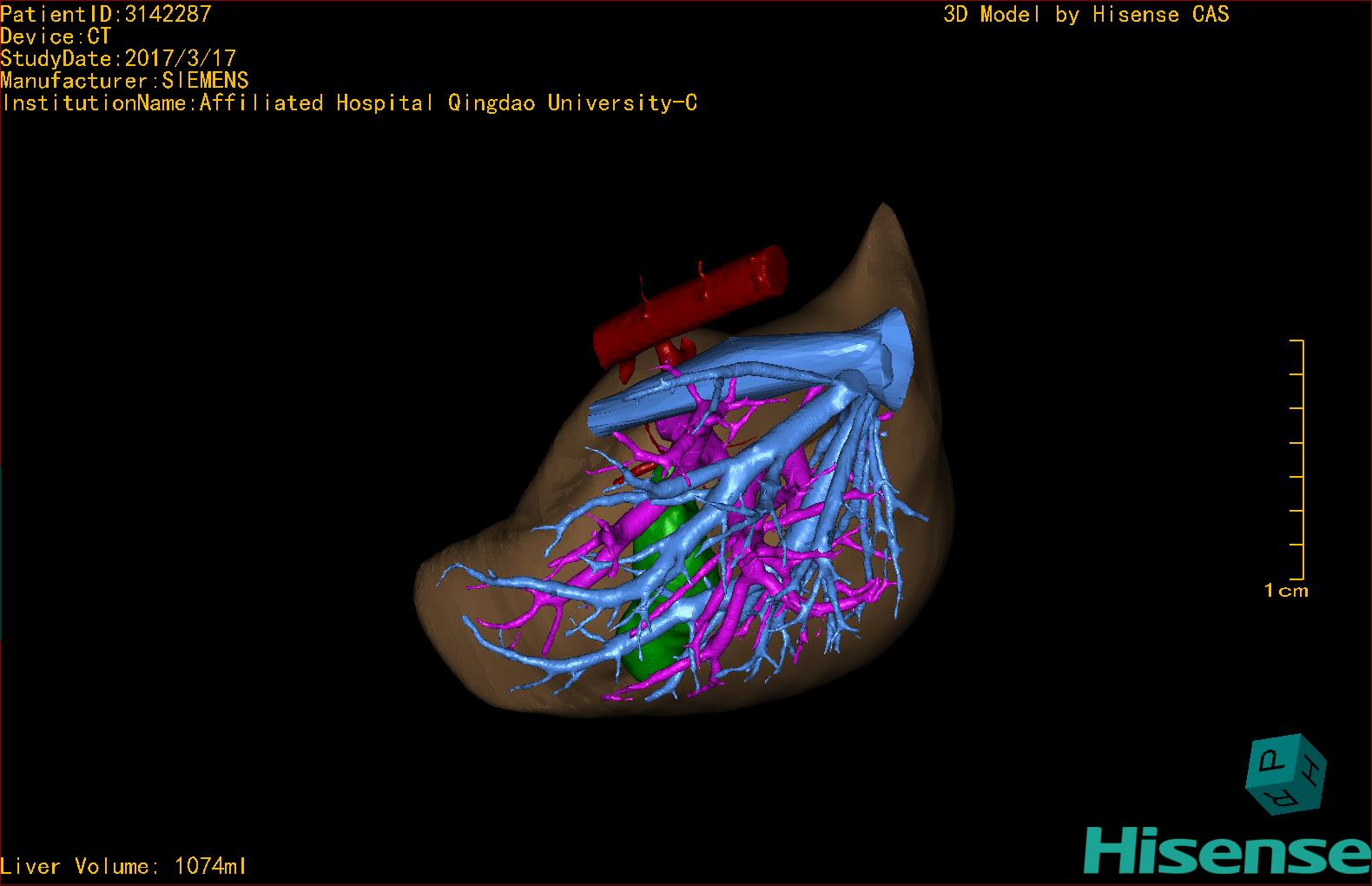
Task: Click the Manufacturer:SIEMENS text
Action: click(x=124, y=81)
